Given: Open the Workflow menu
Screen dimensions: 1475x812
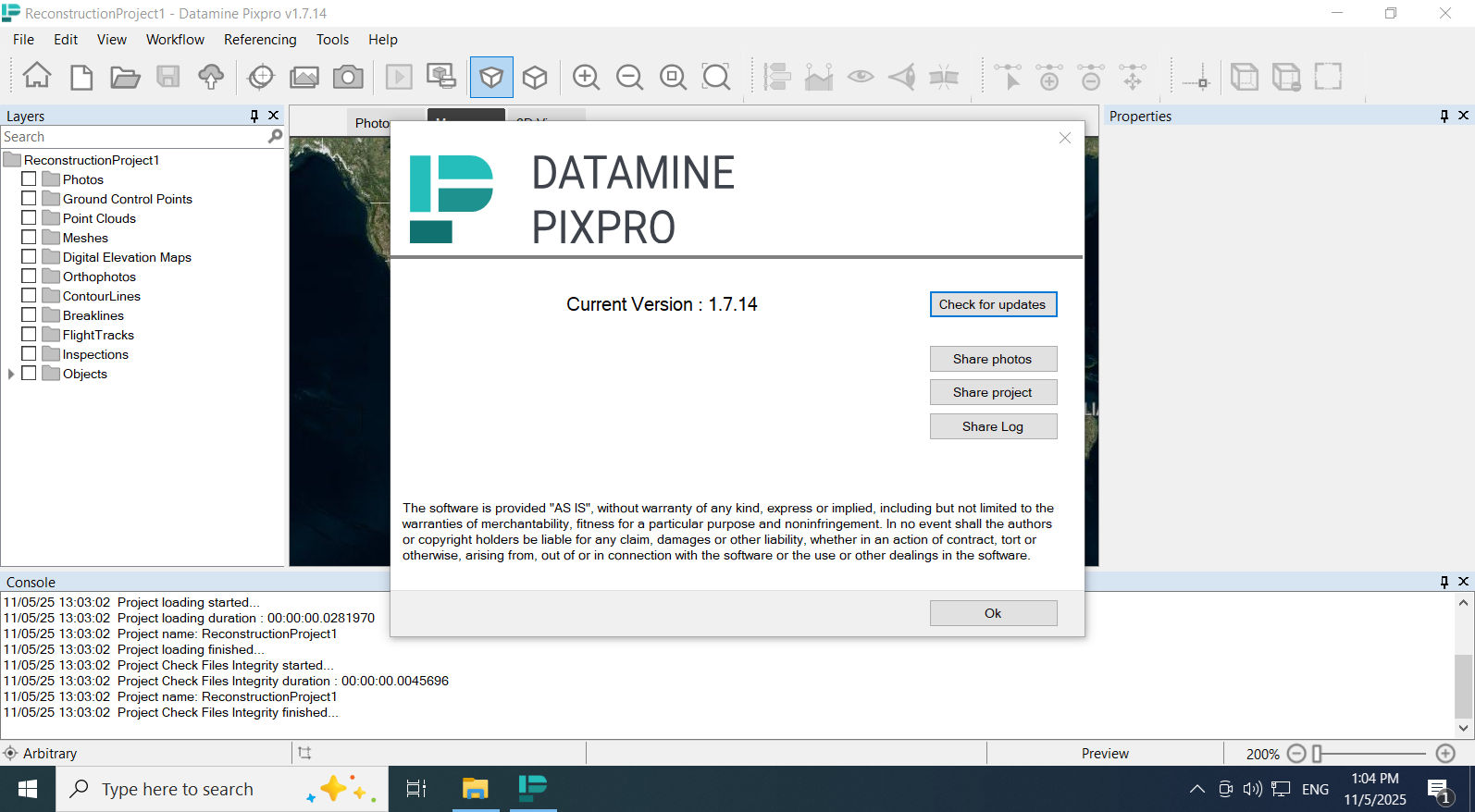Looking at the screenshot, I should [x=175, y=40].
